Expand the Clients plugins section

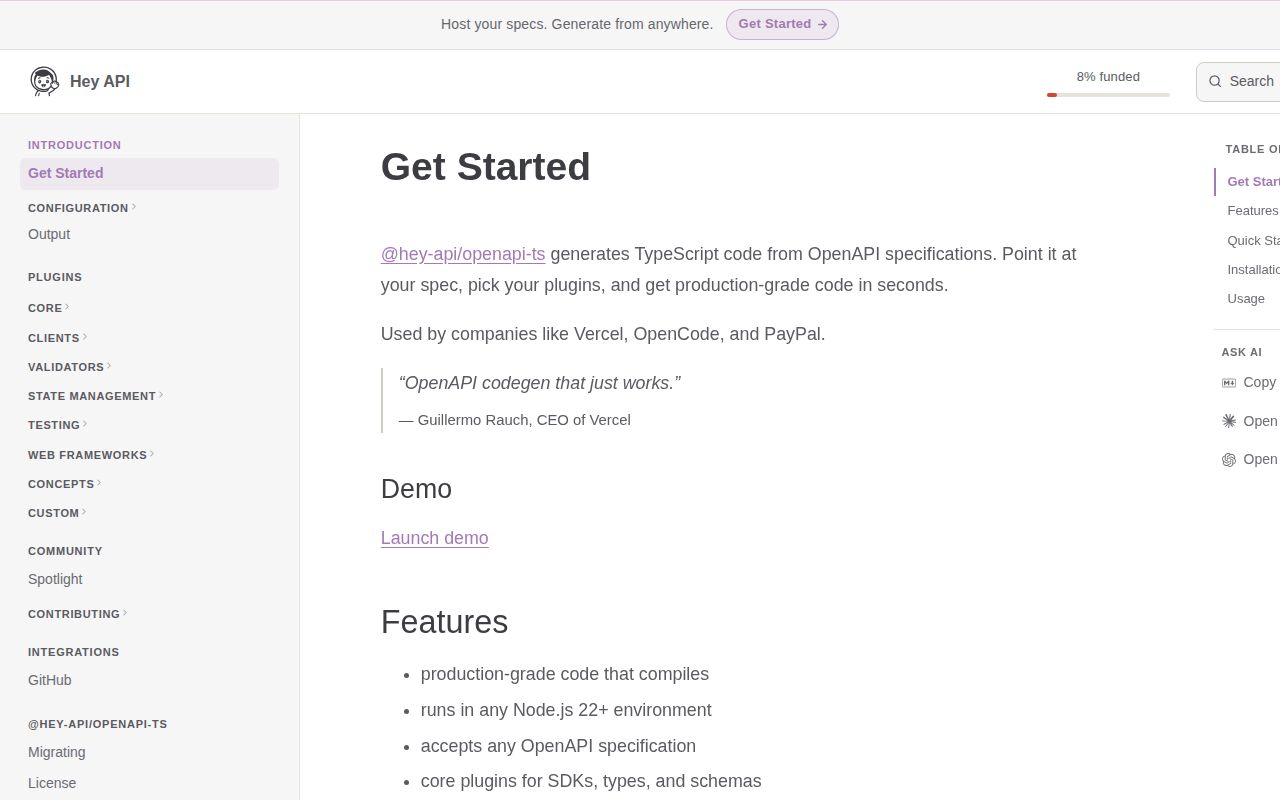57,338
